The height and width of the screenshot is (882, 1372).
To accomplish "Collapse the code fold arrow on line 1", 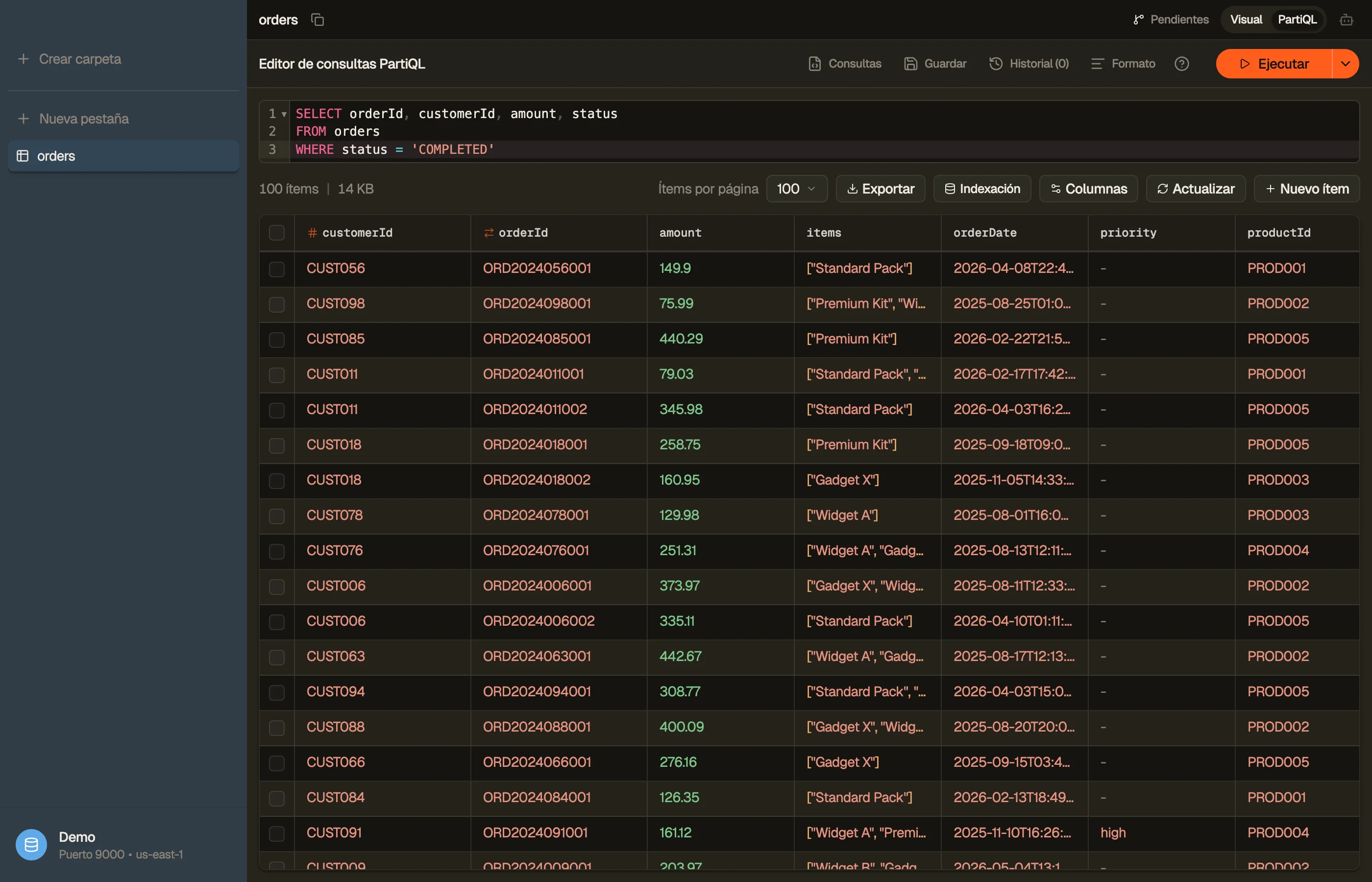I will (284, 114).
